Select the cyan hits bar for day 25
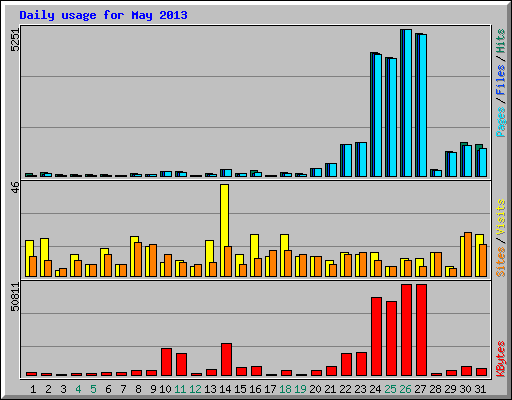The image size is (512, 400). click(x=393, y=118)
